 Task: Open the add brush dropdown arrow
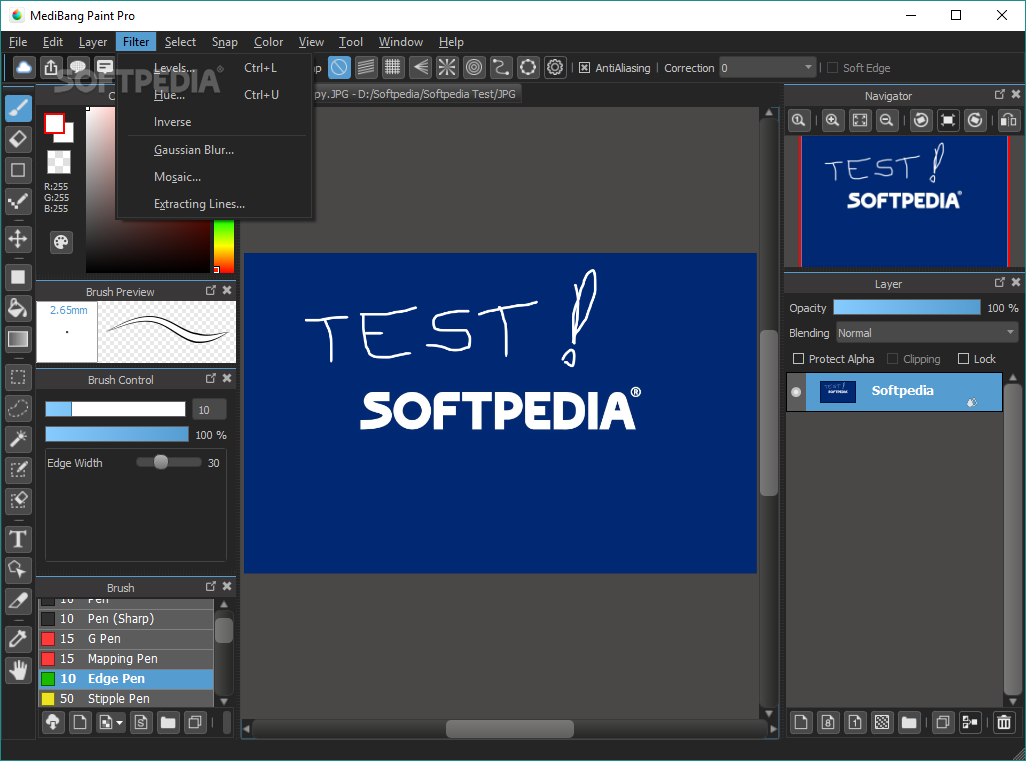tap(120, 723)
